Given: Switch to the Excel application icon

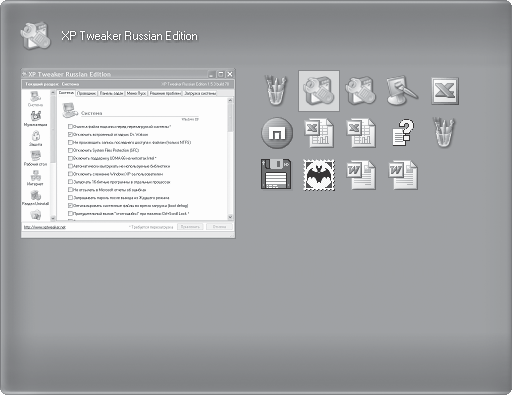Looking at the screenshot, I should (x=445, y=91).
